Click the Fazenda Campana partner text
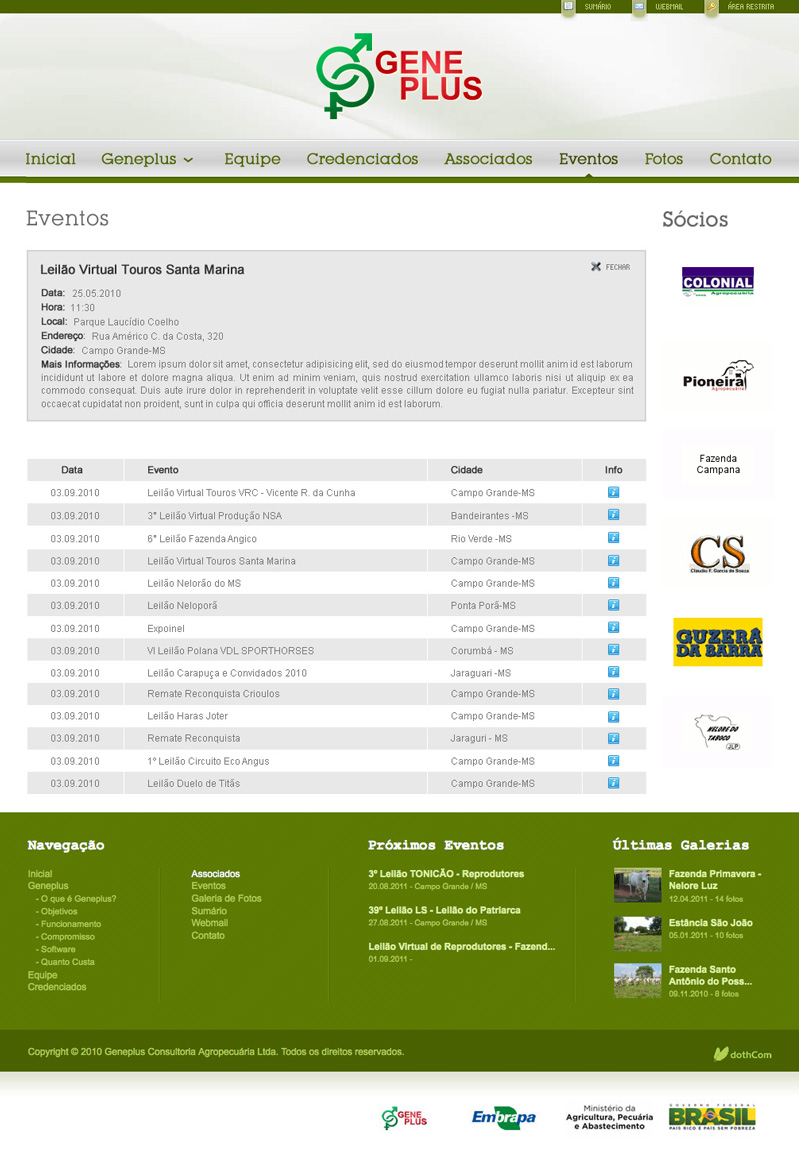 click(x=718, y=464)
